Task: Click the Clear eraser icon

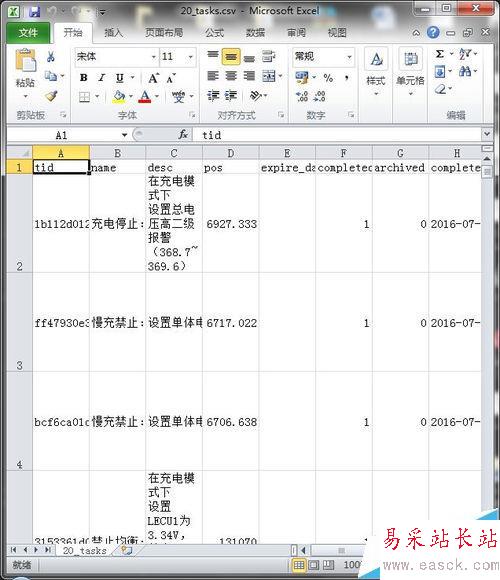Action: [440, 89]
